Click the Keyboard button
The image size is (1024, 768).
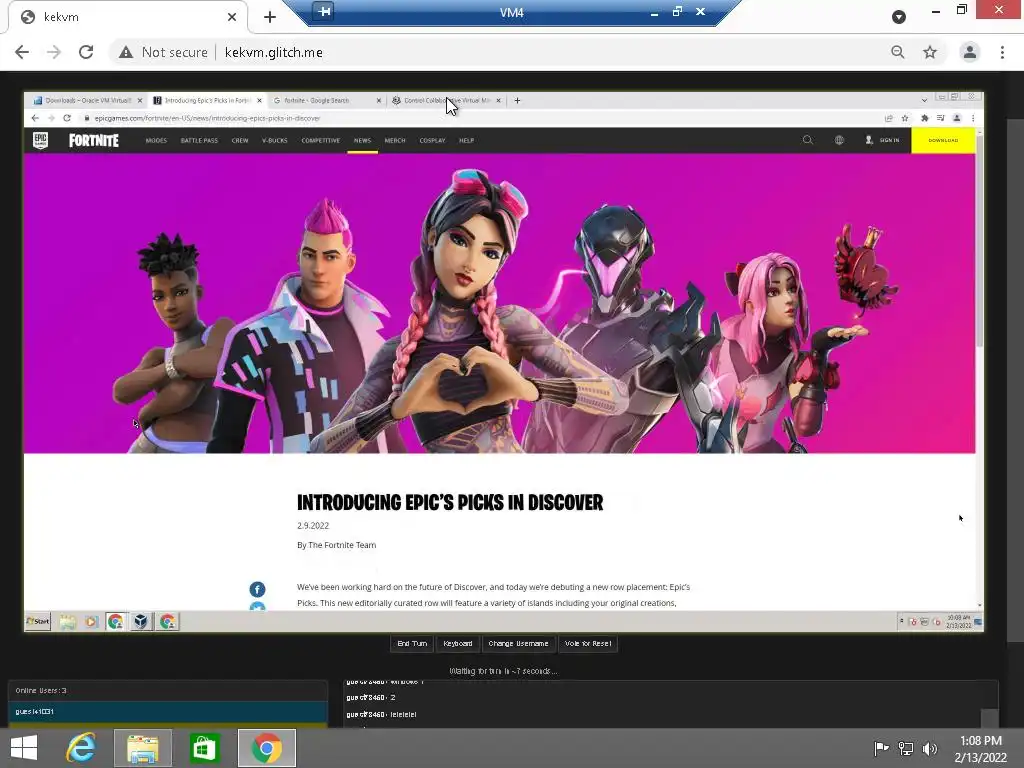coord(458,643)
